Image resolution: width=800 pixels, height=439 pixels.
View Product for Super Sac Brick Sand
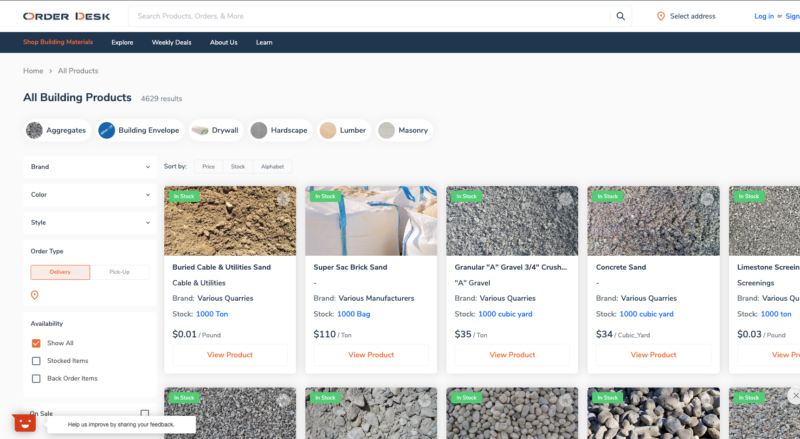371,355
